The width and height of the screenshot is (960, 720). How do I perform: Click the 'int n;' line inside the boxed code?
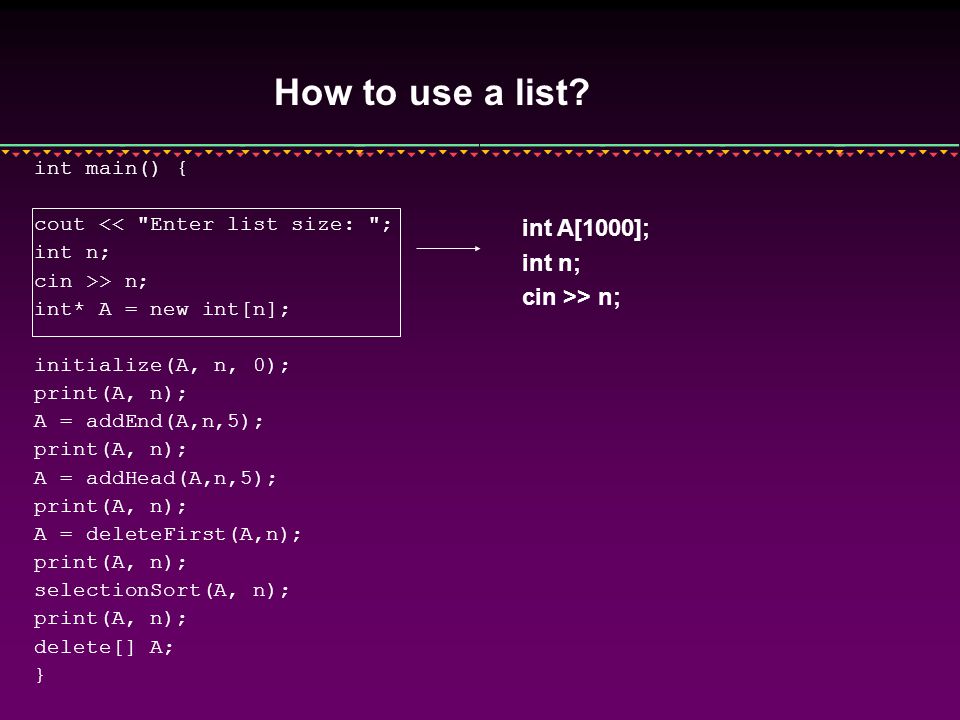pyautogui.click(x=72, y=252)
